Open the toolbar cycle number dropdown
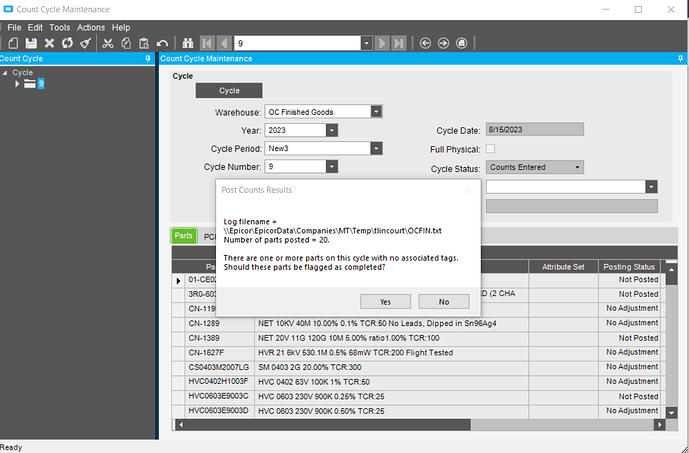Viewport: 689px width, 453px height. (x=366, y=43)
